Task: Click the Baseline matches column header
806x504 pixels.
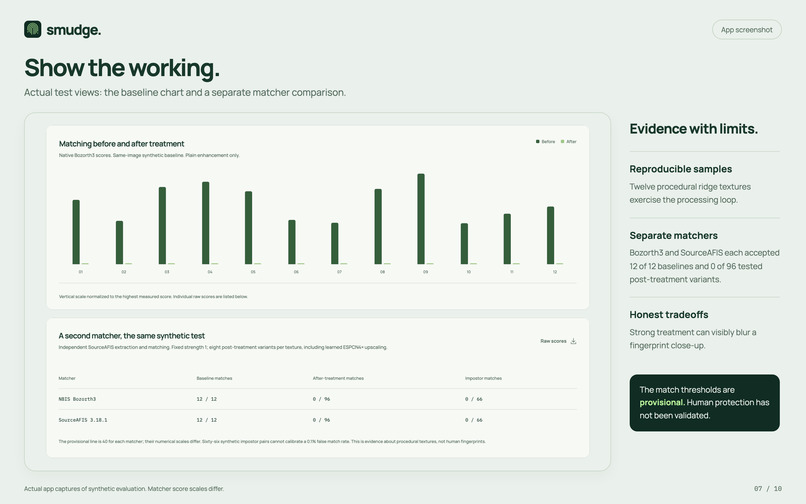Action: point(214,378)
